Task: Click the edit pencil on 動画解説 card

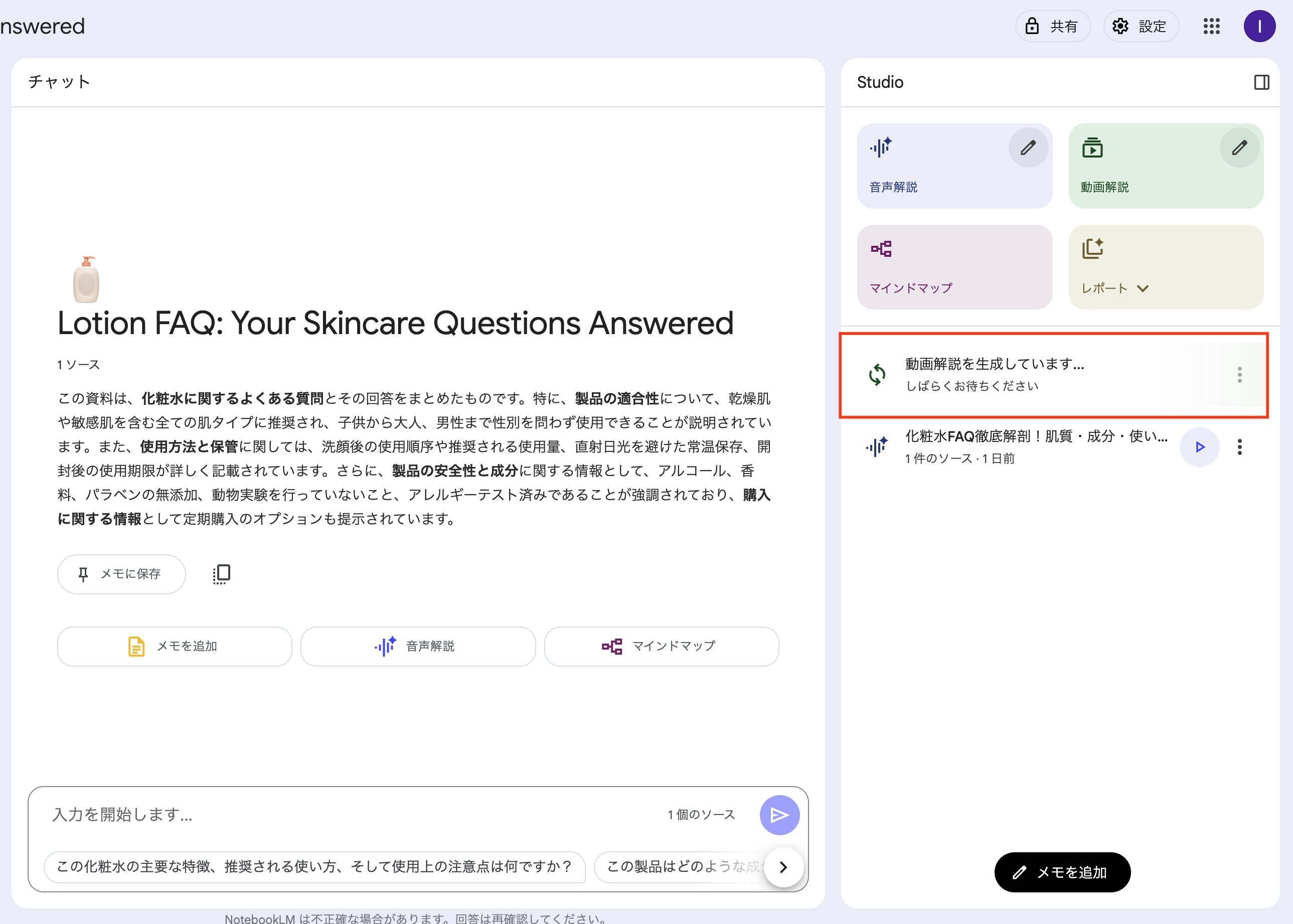Action: pyautogui.click(x=1239, y=148)
